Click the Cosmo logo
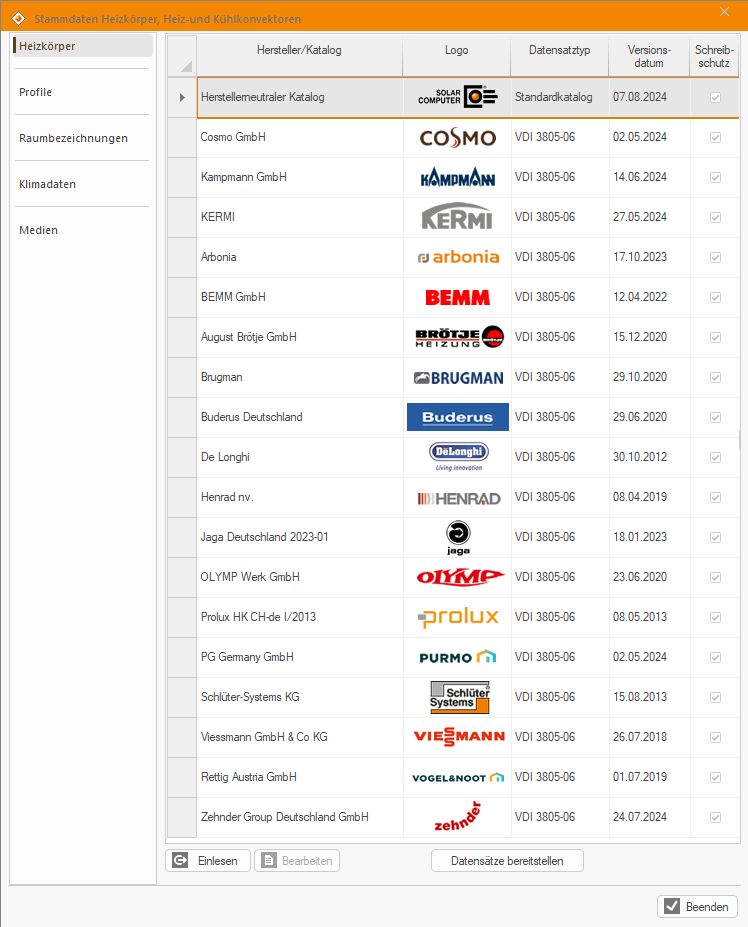748x927 pixels. click(457, 138)
